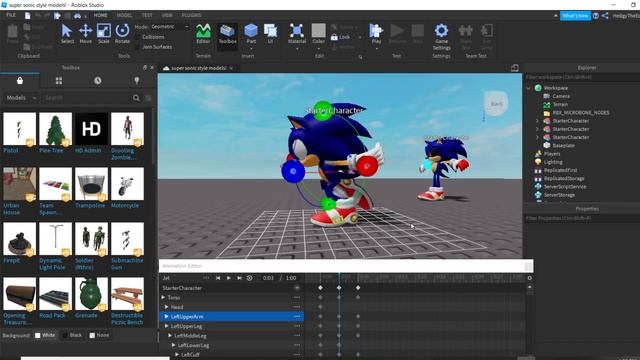Switch to the PLUGINS ribbon tab
Screen dimensions: 640x360
[x=191, y=15]
